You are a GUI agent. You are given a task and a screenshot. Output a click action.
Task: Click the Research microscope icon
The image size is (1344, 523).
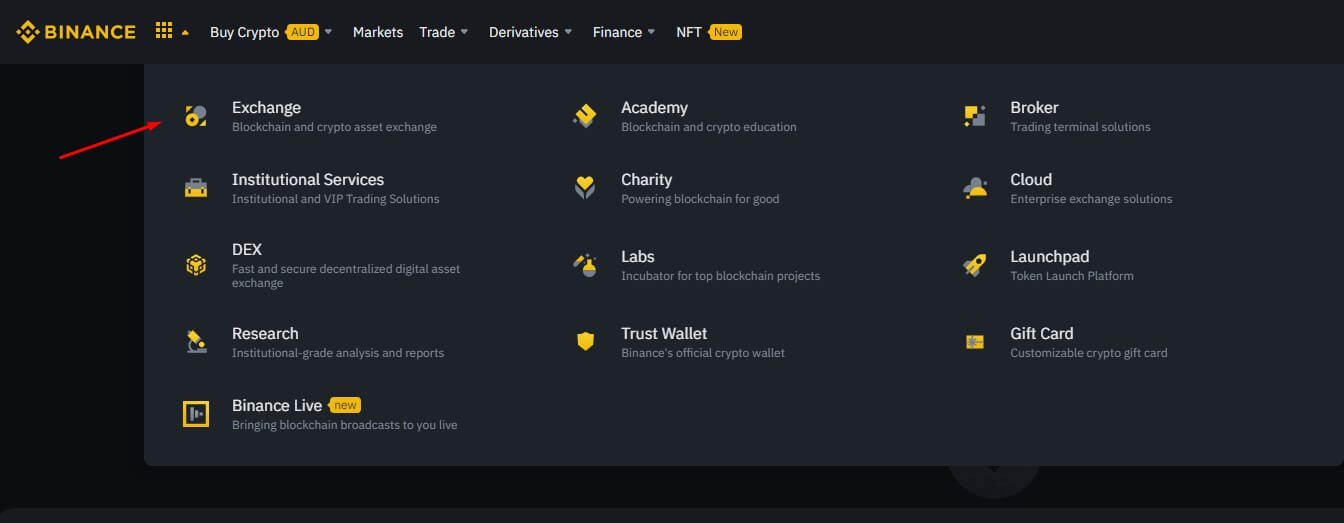[196, 342]
